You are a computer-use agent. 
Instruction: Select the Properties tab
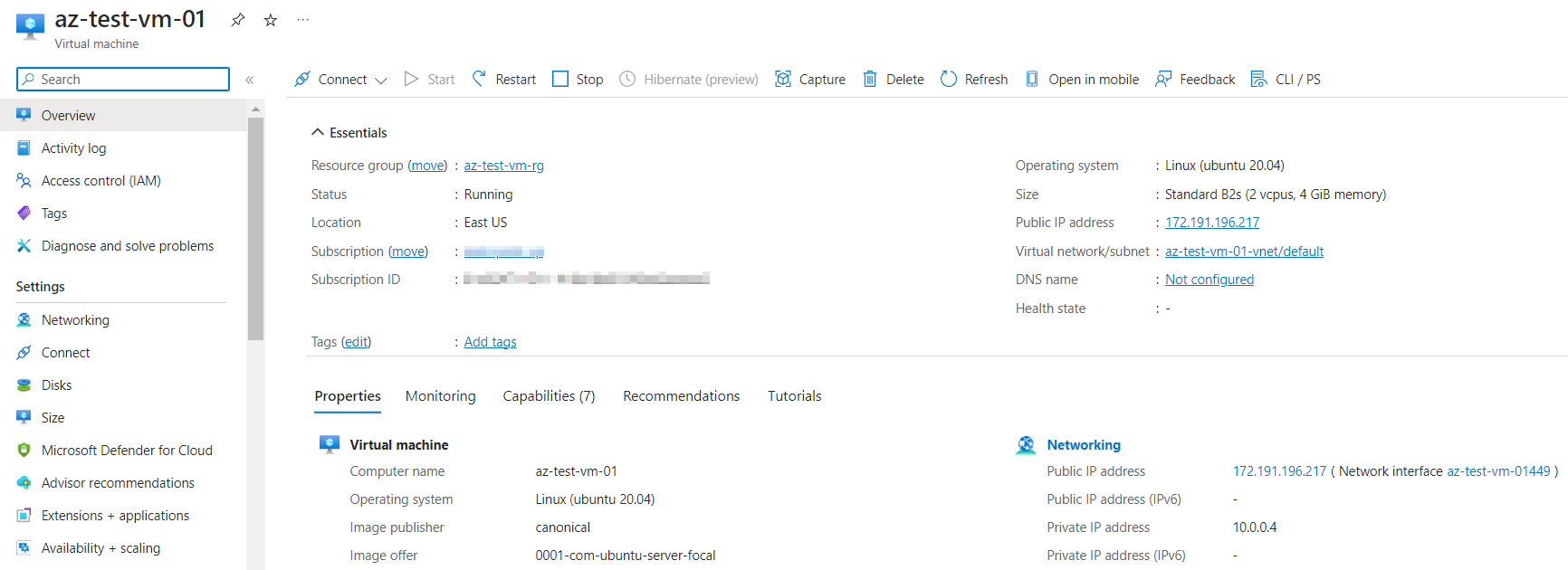pos(348,396)
